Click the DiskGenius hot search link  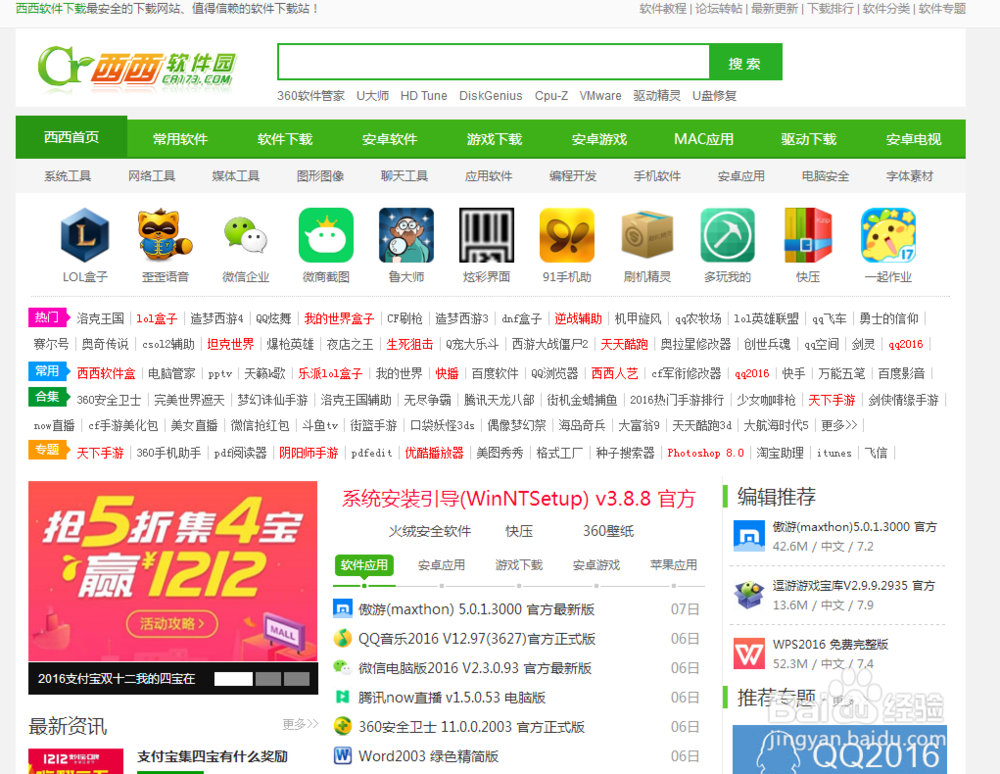[490, 96]
